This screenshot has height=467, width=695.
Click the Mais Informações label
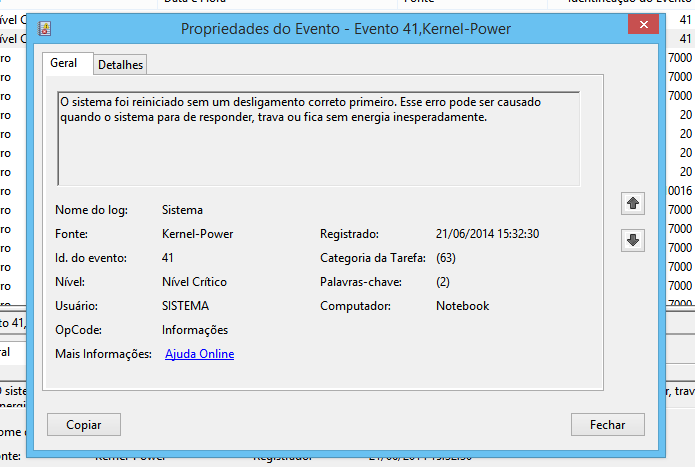click(x=103, y=354)
